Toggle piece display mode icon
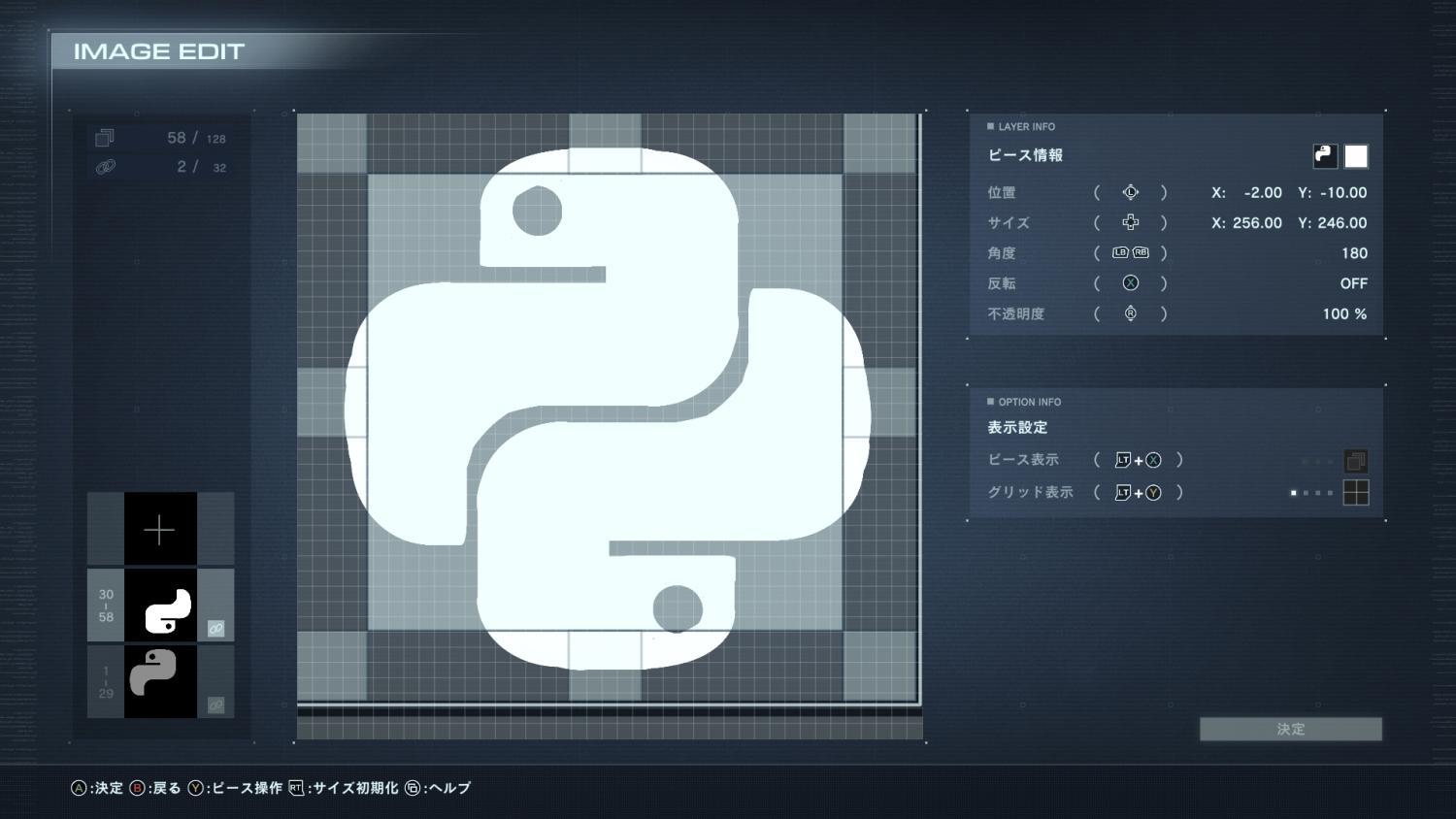Image resolution: width=1456 pixels, height=819 pixels. tap(1356, 461)
